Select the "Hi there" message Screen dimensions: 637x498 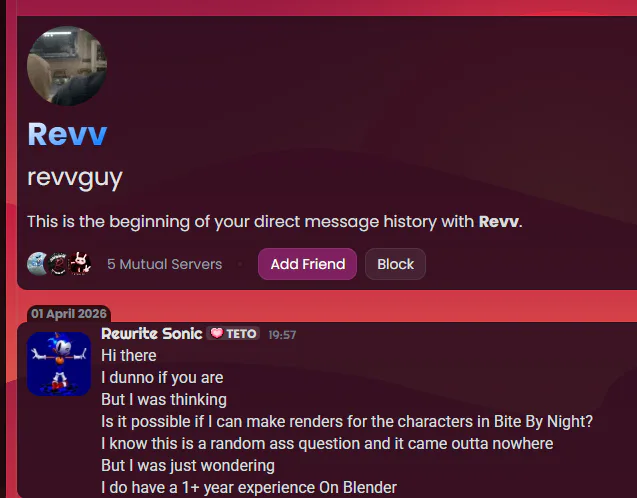click(129, 355)
